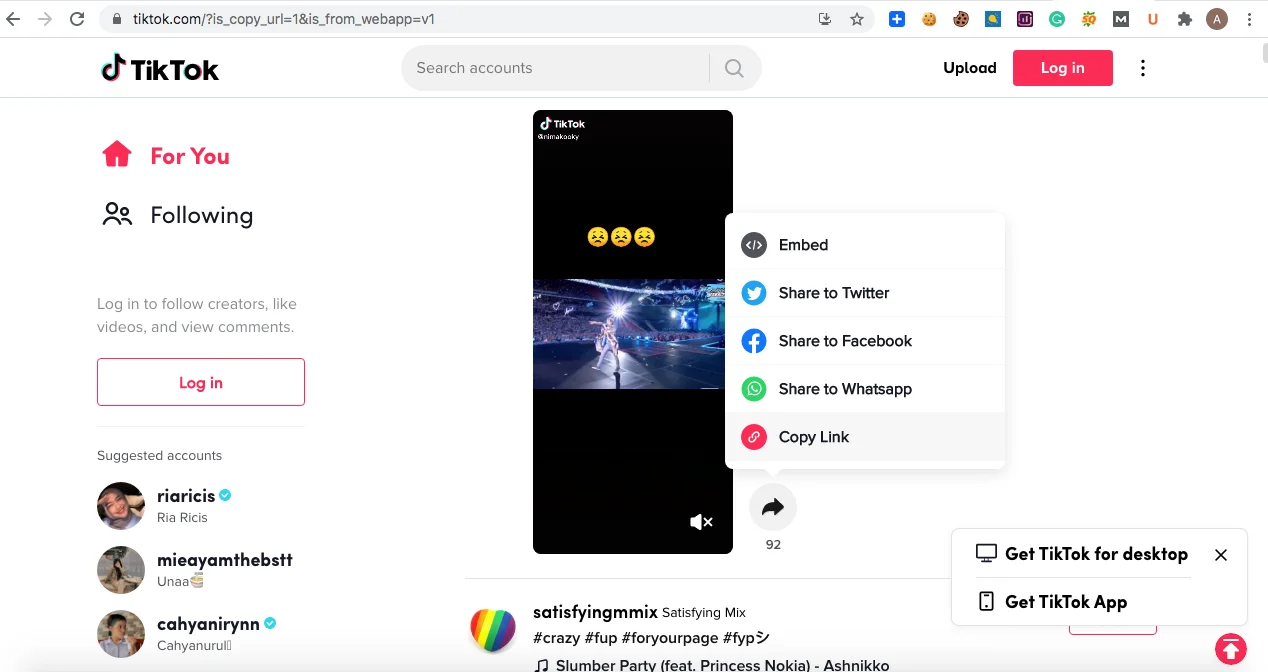The height and width of the screenshot is (672, 1268).
Task: Open the riaricis account name
Action: click(x=186, y=496)
